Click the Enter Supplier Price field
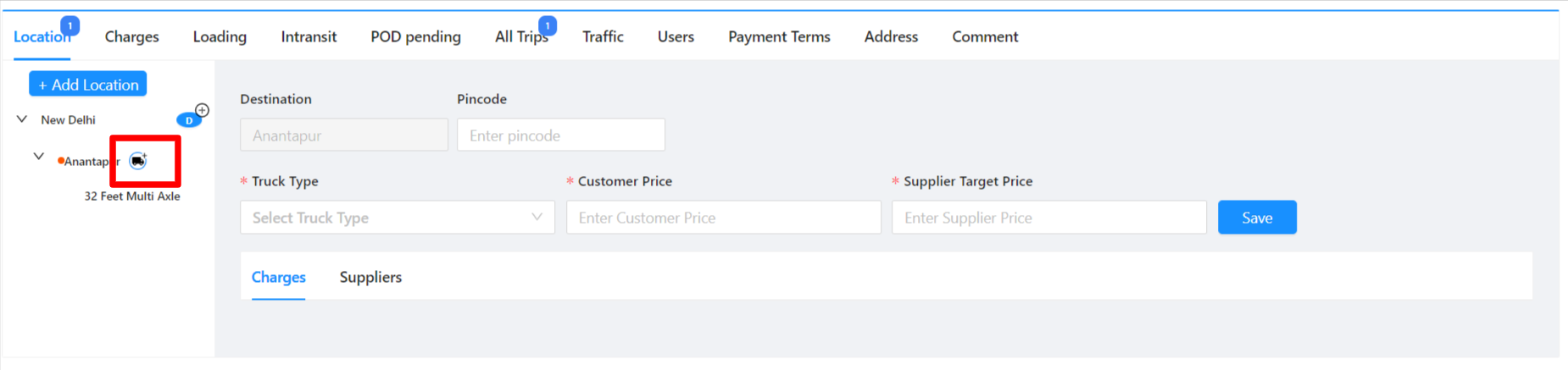 [x=1048, y=218]
